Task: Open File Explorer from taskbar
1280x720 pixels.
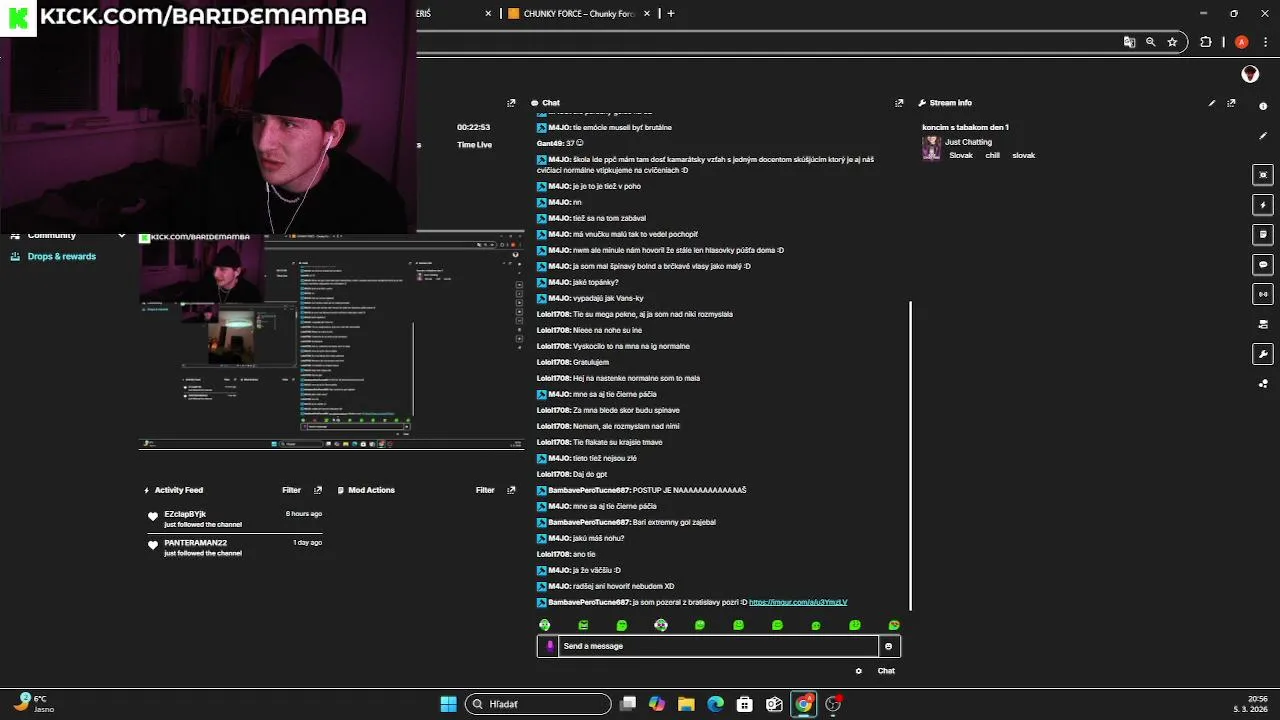Action: point(686,704)
